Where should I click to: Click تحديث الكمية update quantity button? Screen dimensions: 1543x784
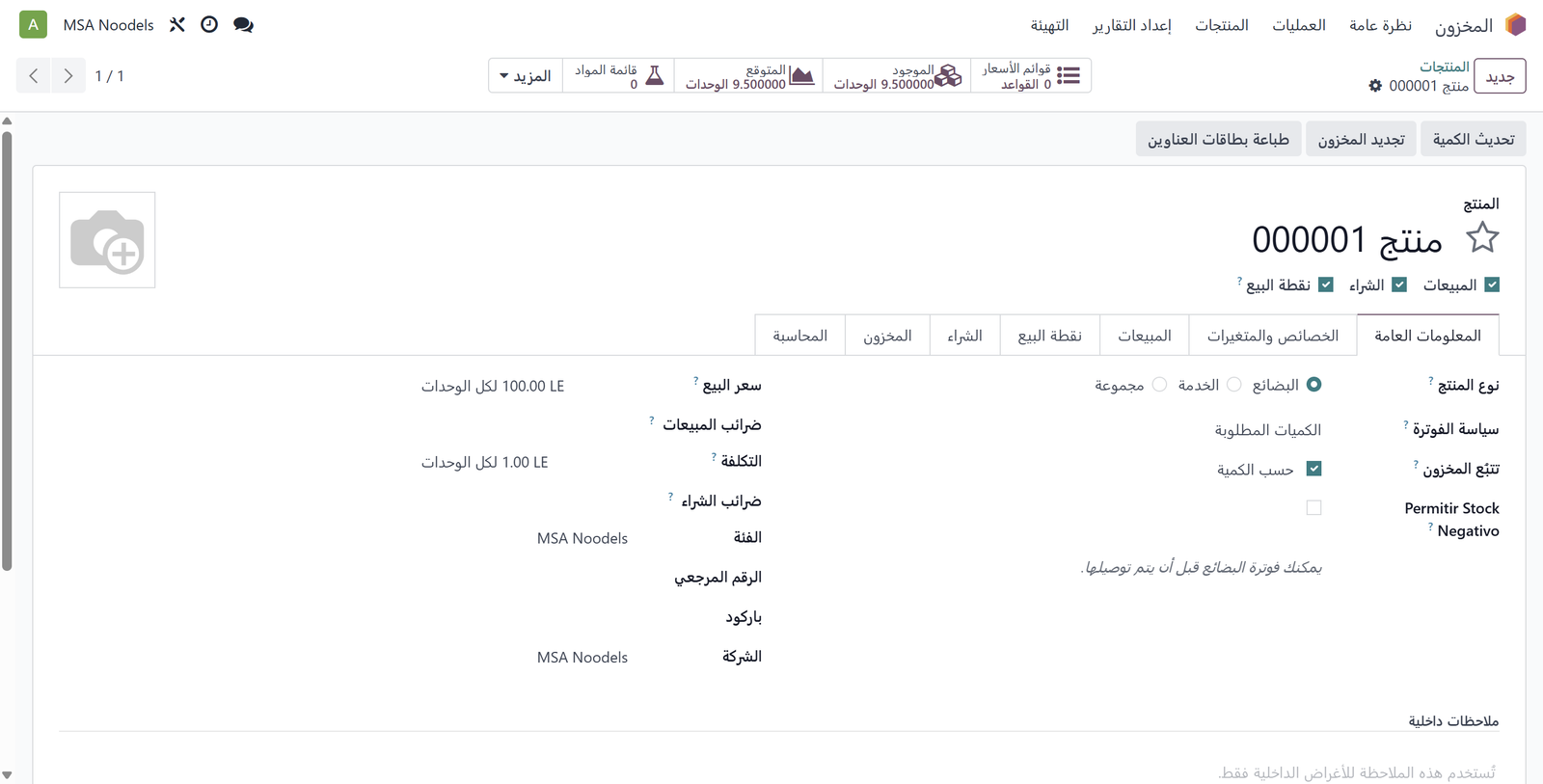click(1474, 140)
